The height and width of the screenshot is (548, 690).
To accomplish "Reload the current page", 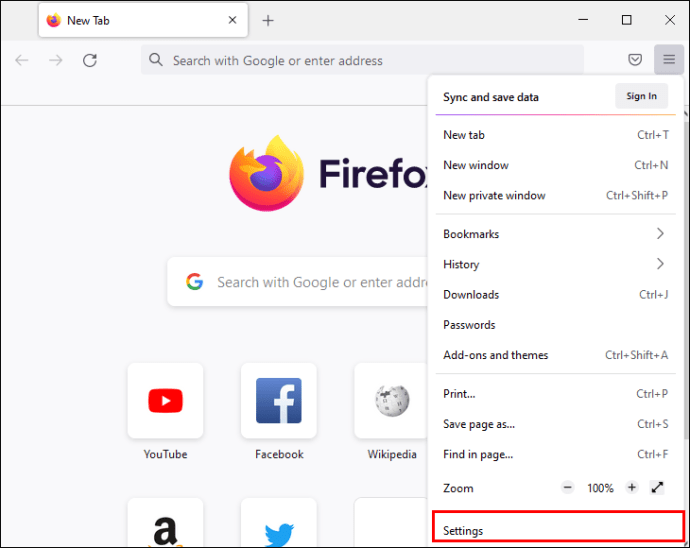I will pos(90,60).
